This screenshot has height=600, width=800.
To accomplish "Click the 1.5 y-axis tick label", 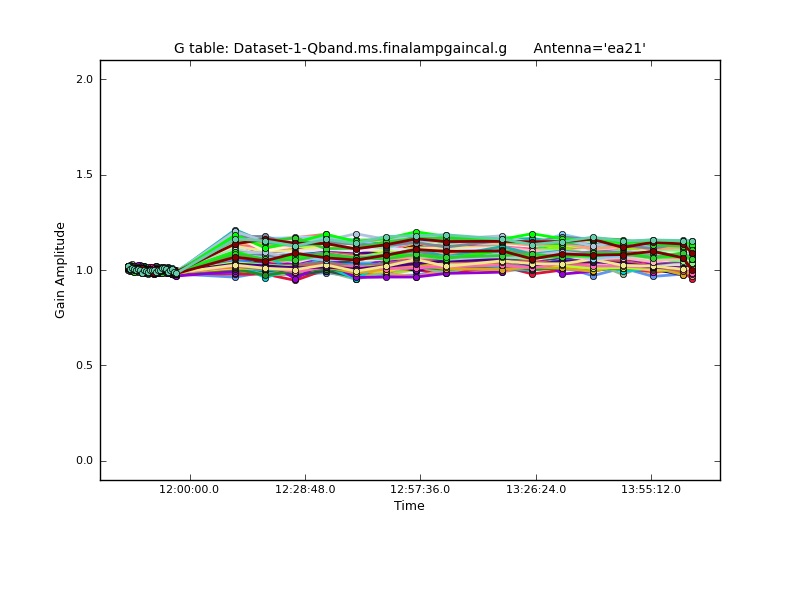I will click(x=85, y=175).
